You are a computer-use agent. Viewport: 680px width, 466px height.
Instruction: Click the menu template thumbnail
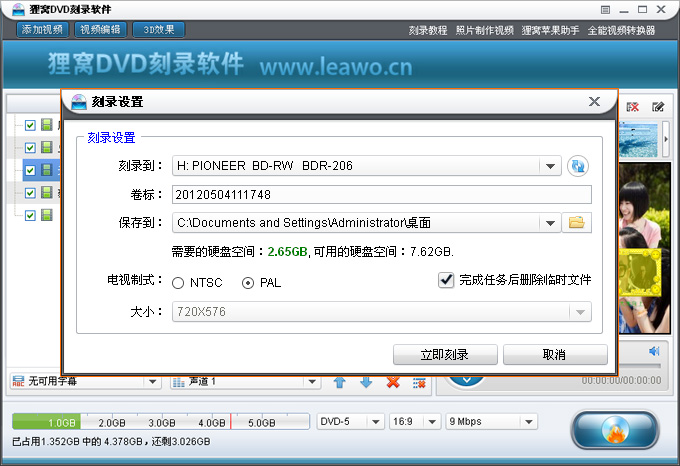point(638,139)
